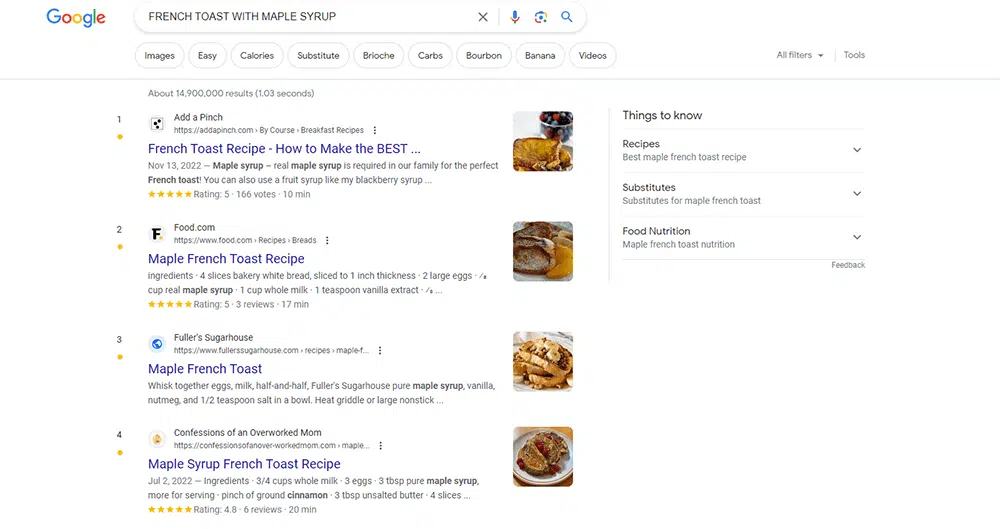This screenshot has width=1000, height=529.
Task: Open the All filters dropdown
Action: (800, 55)
